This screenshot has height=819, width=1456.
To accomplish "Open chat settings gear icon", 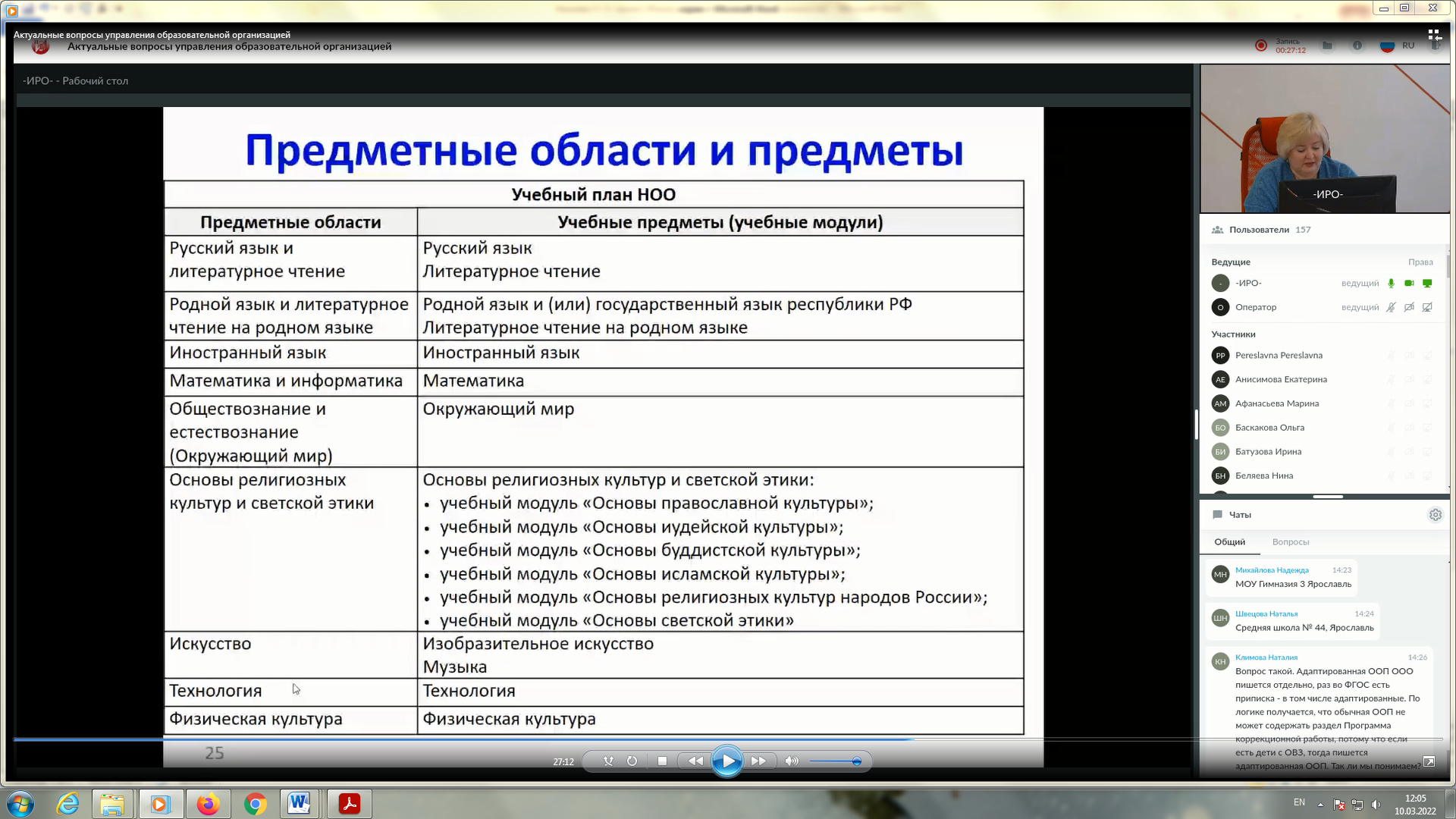I will 1435,515.
